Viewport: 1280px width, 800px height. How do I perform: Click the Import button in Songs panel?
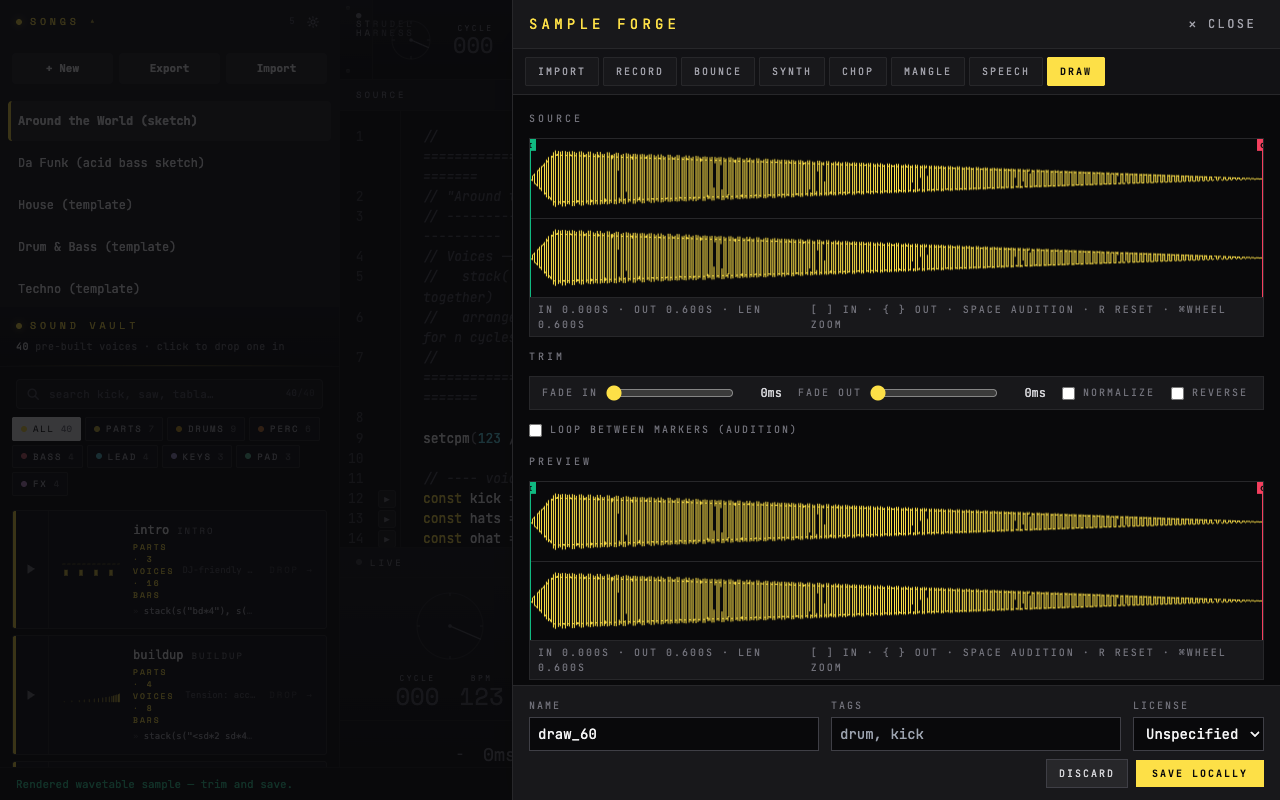click(x=276, y=68)
